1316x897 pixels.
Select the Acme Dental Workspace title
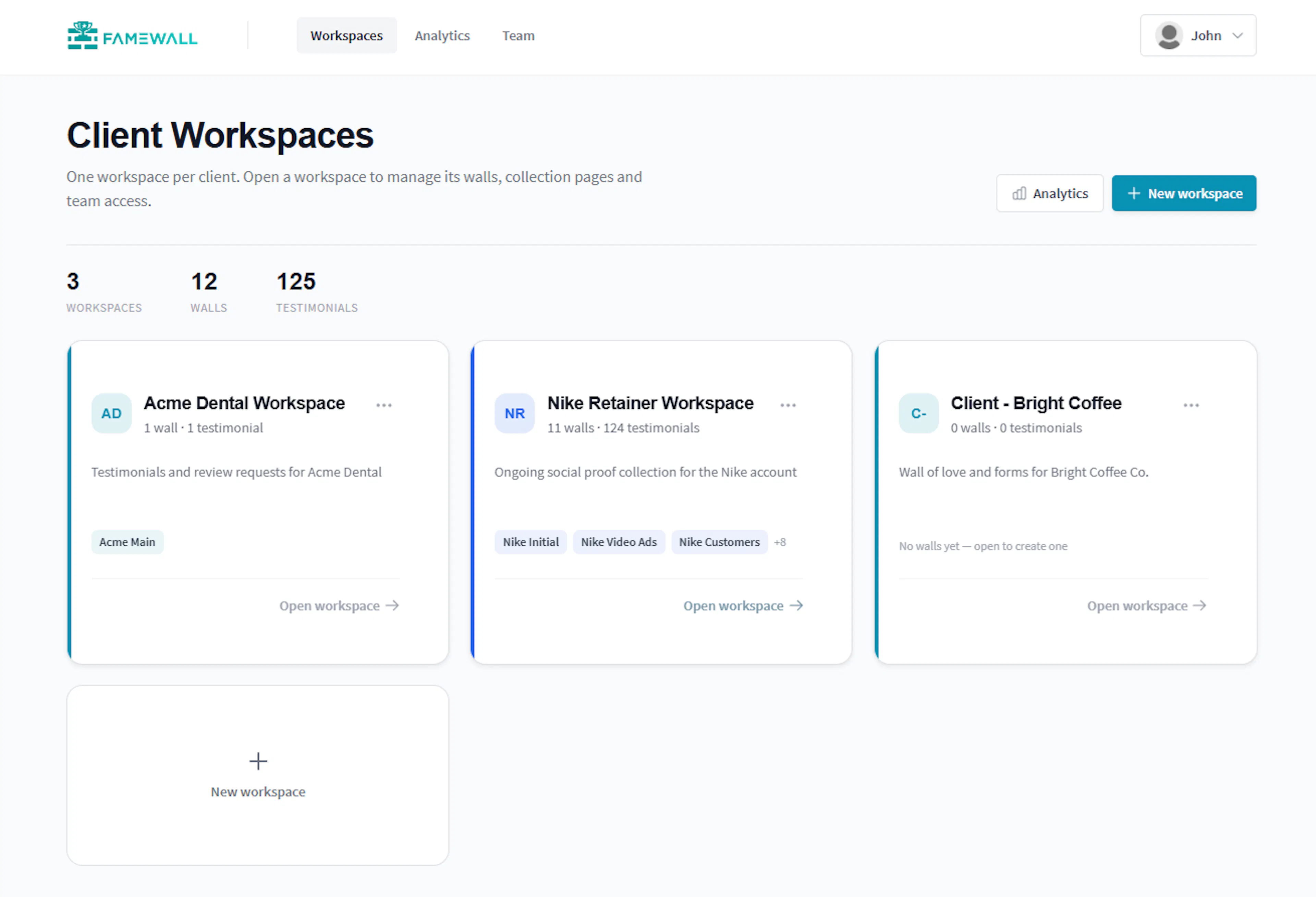point(244,403)
